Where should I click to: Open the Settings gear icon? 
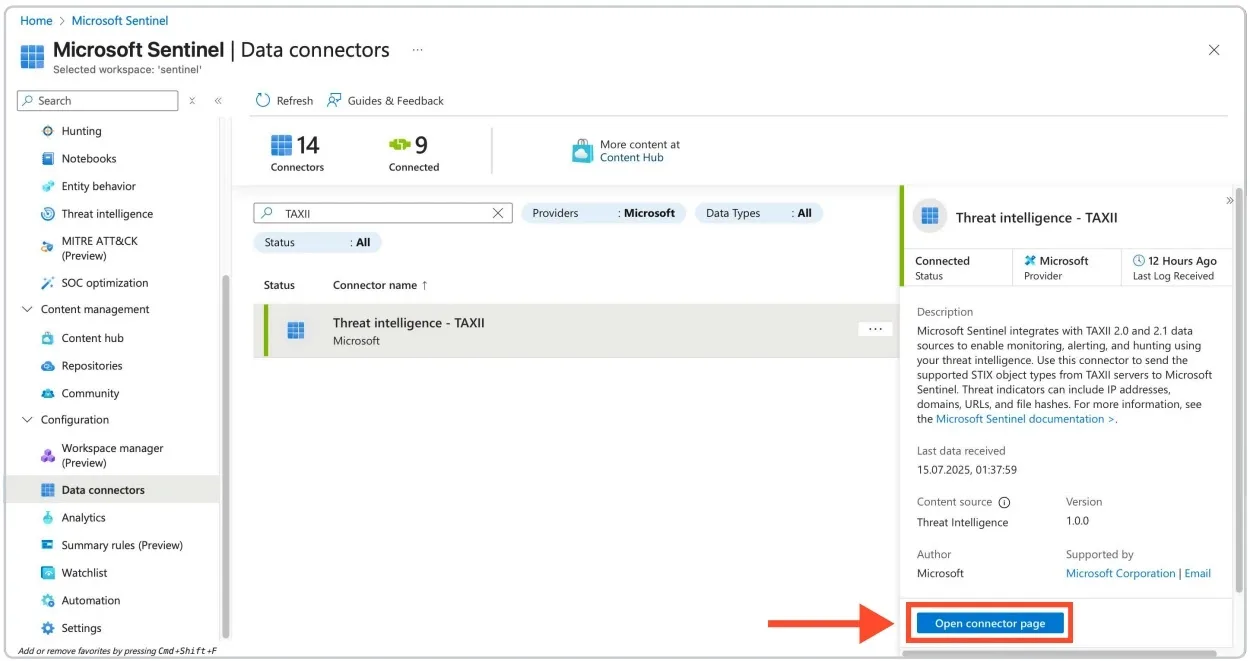tap(48, 628)
